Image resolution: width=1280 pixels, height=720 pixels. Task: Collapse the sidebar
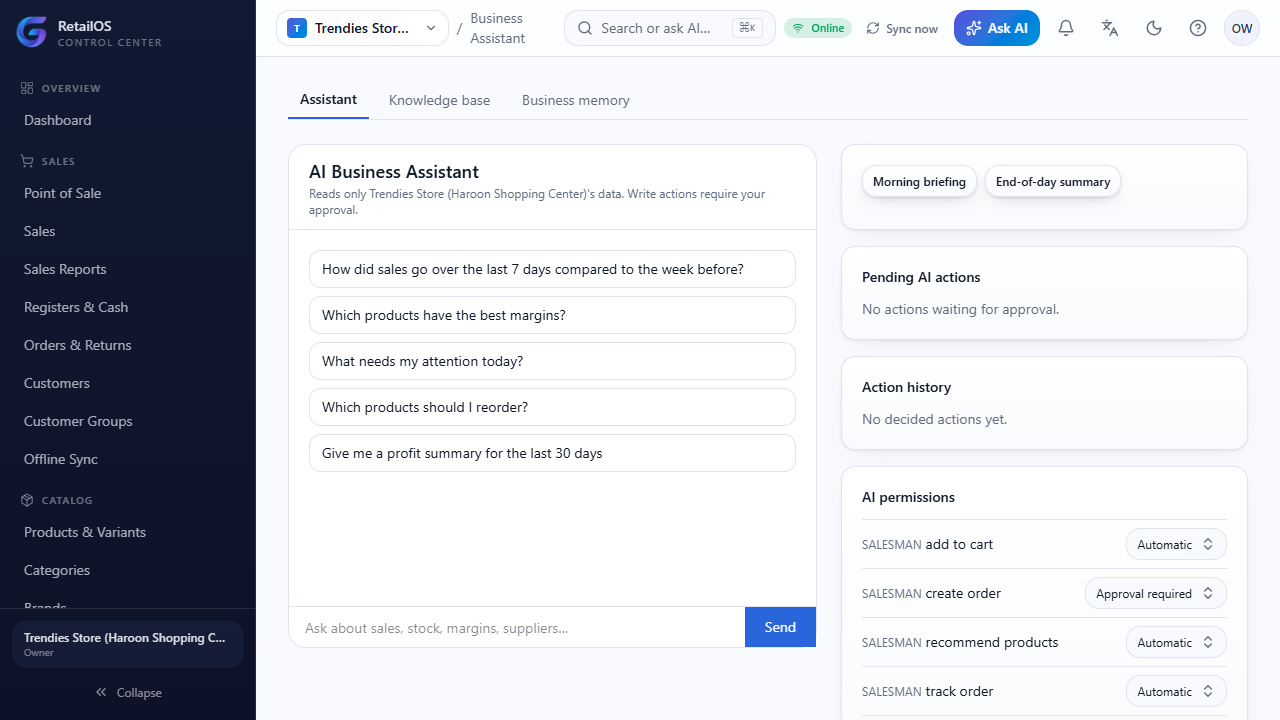[x=128, y=692]
